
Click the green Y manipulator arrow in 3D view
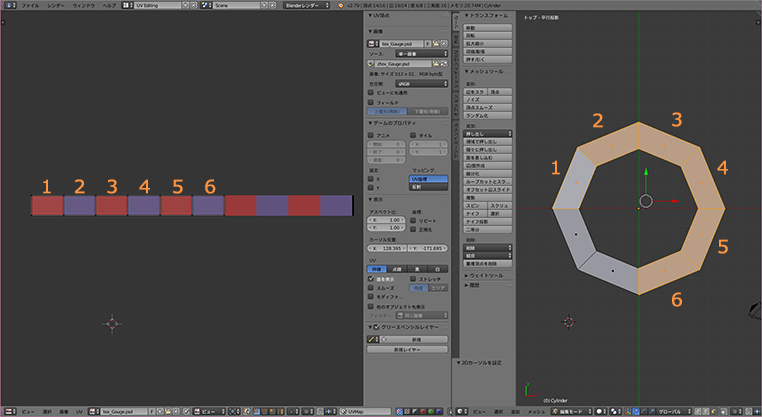[x=646, y=172]
